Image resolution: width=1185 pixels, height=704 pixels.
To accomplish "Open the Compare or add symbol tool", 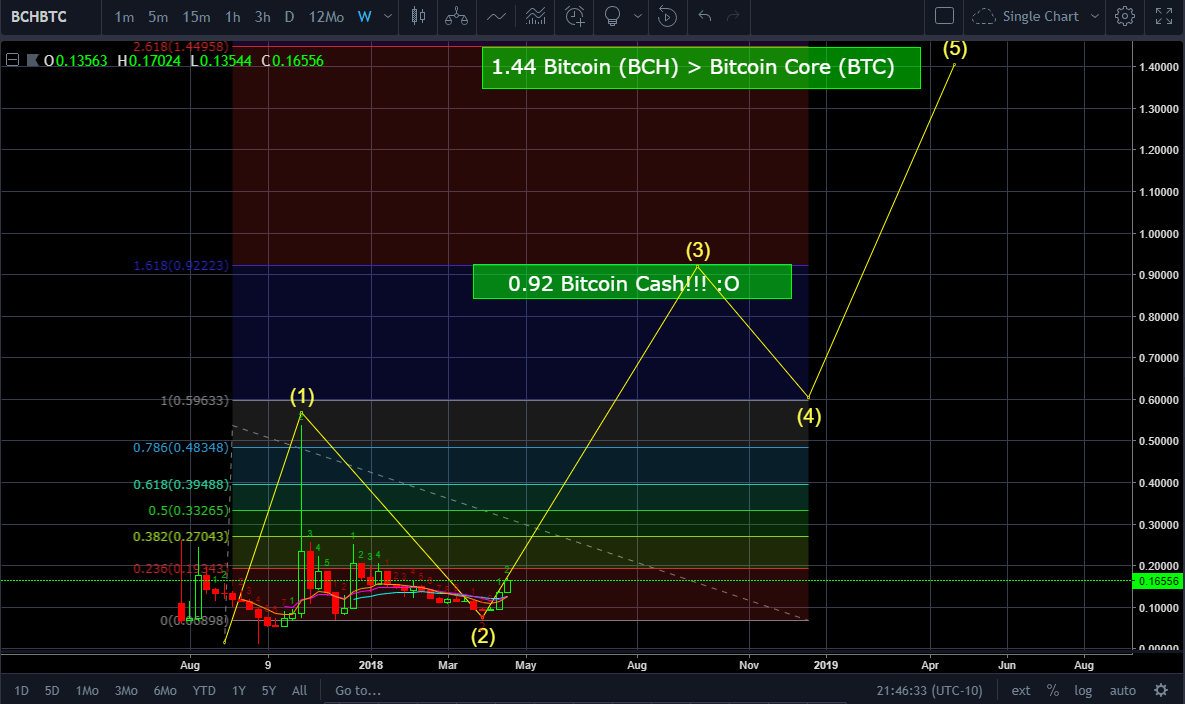I will point(456,16).
